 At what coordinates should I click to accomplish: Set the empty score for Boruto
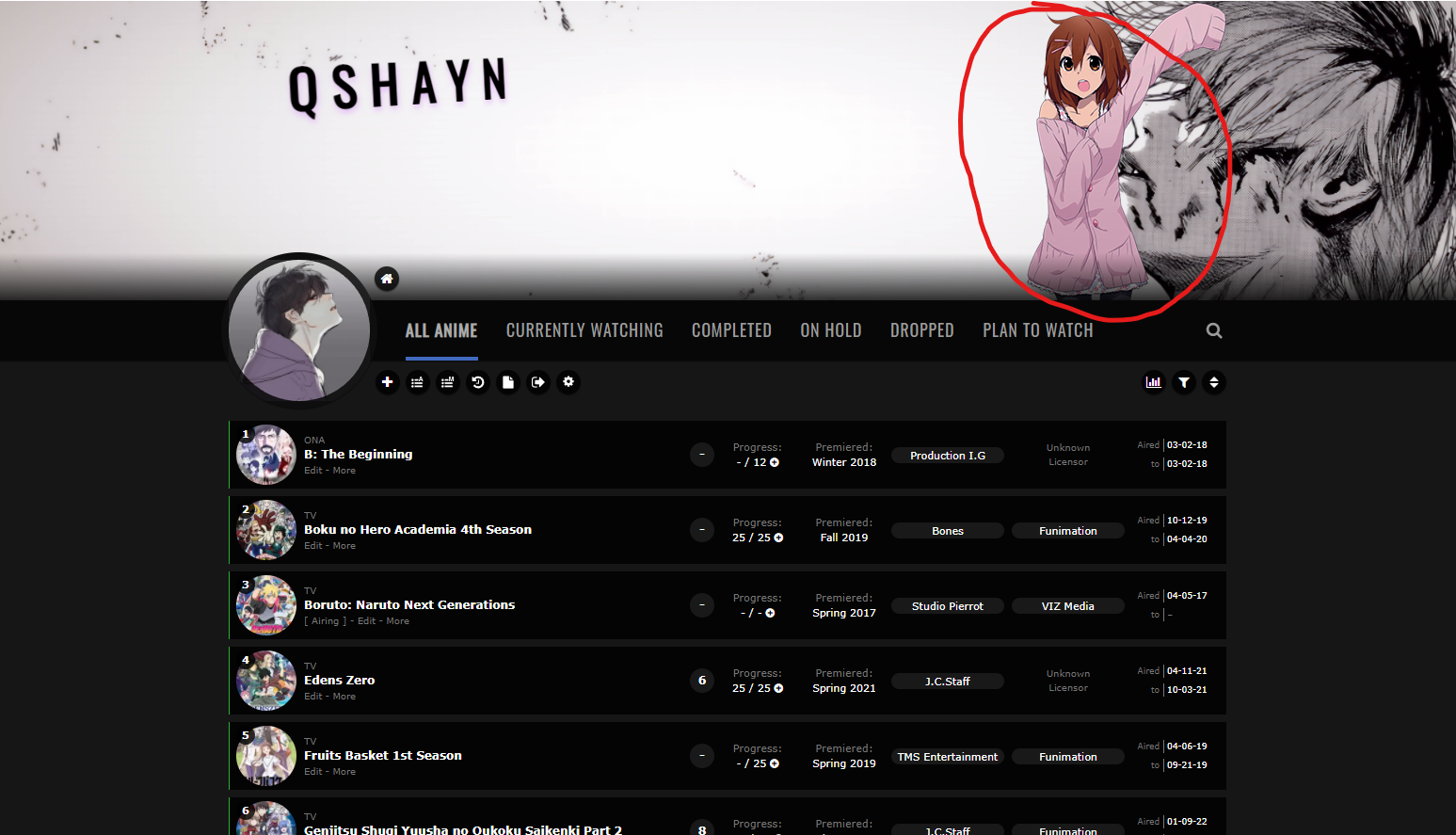pos(702,605)
